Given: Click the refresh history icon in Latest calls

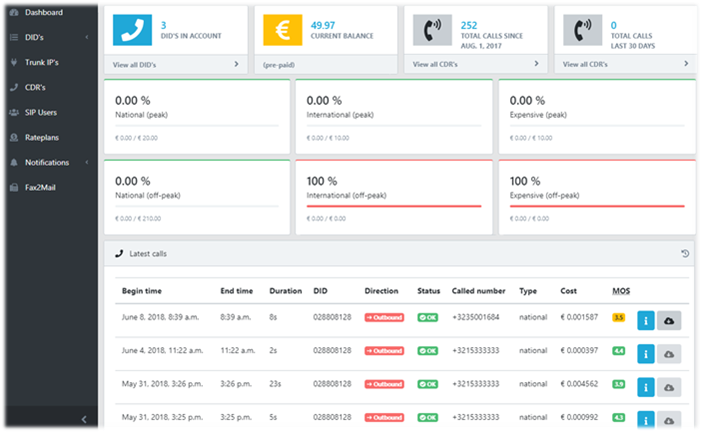Looking at the screenshot, I should coord(685,254).
